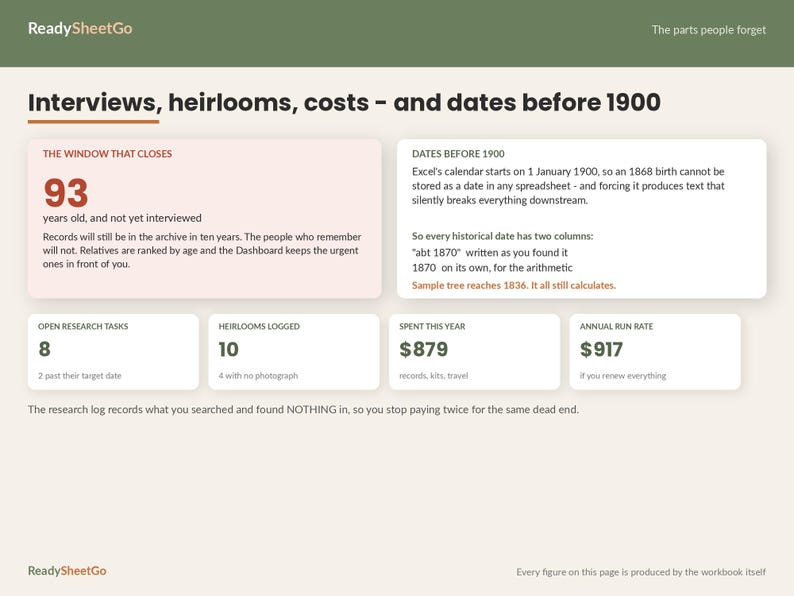This screenshot has width=794, height=596.
Task: Click the 'Dates Before 1900' card title
Action: (458, 154)
